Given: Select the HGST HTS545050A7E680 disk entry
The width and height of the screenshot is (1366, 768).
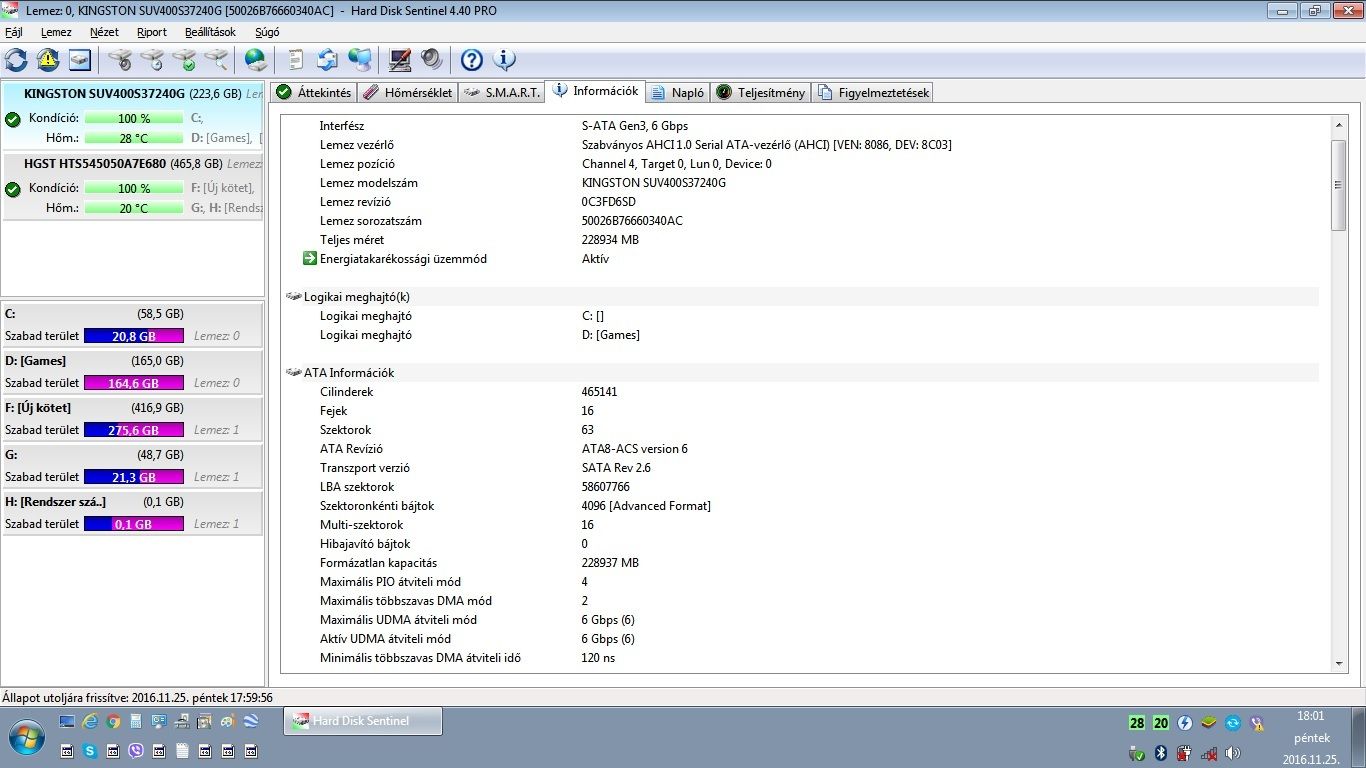Looking at the screenshot, I should (133, 186).
